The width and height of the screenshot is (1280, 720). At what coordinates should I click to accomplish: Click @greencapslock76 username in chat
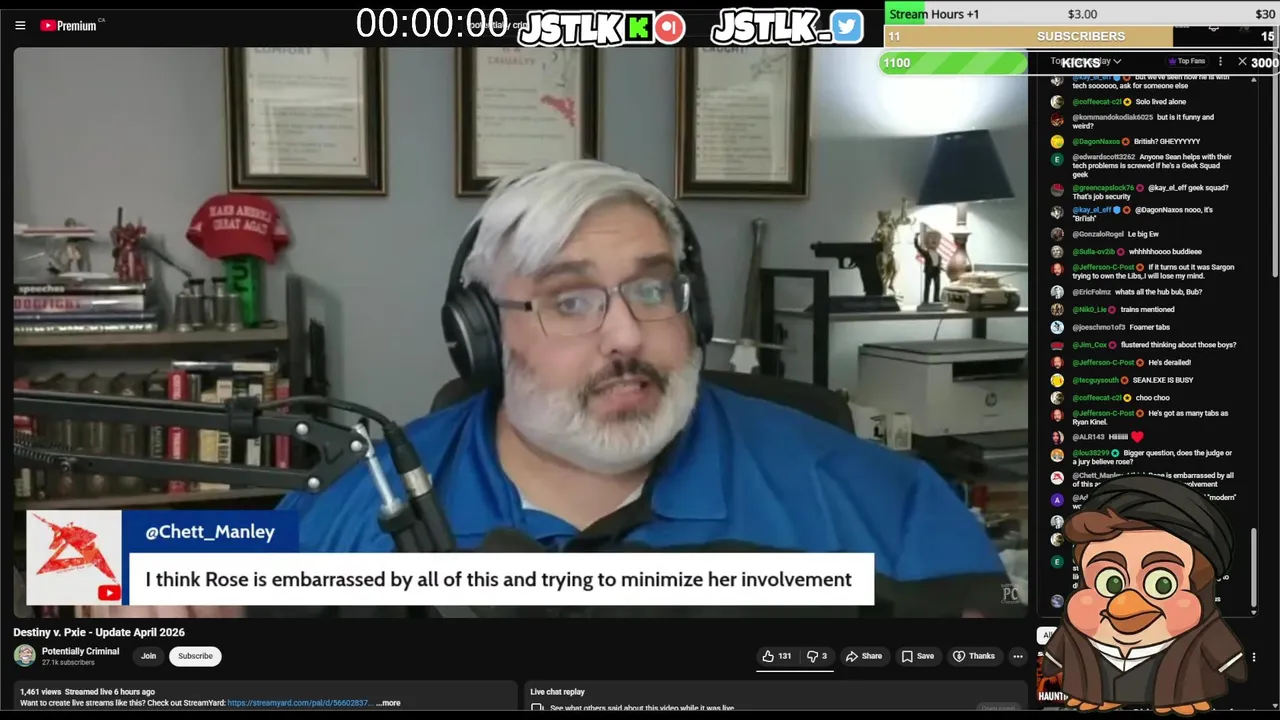click(1103, 188)
